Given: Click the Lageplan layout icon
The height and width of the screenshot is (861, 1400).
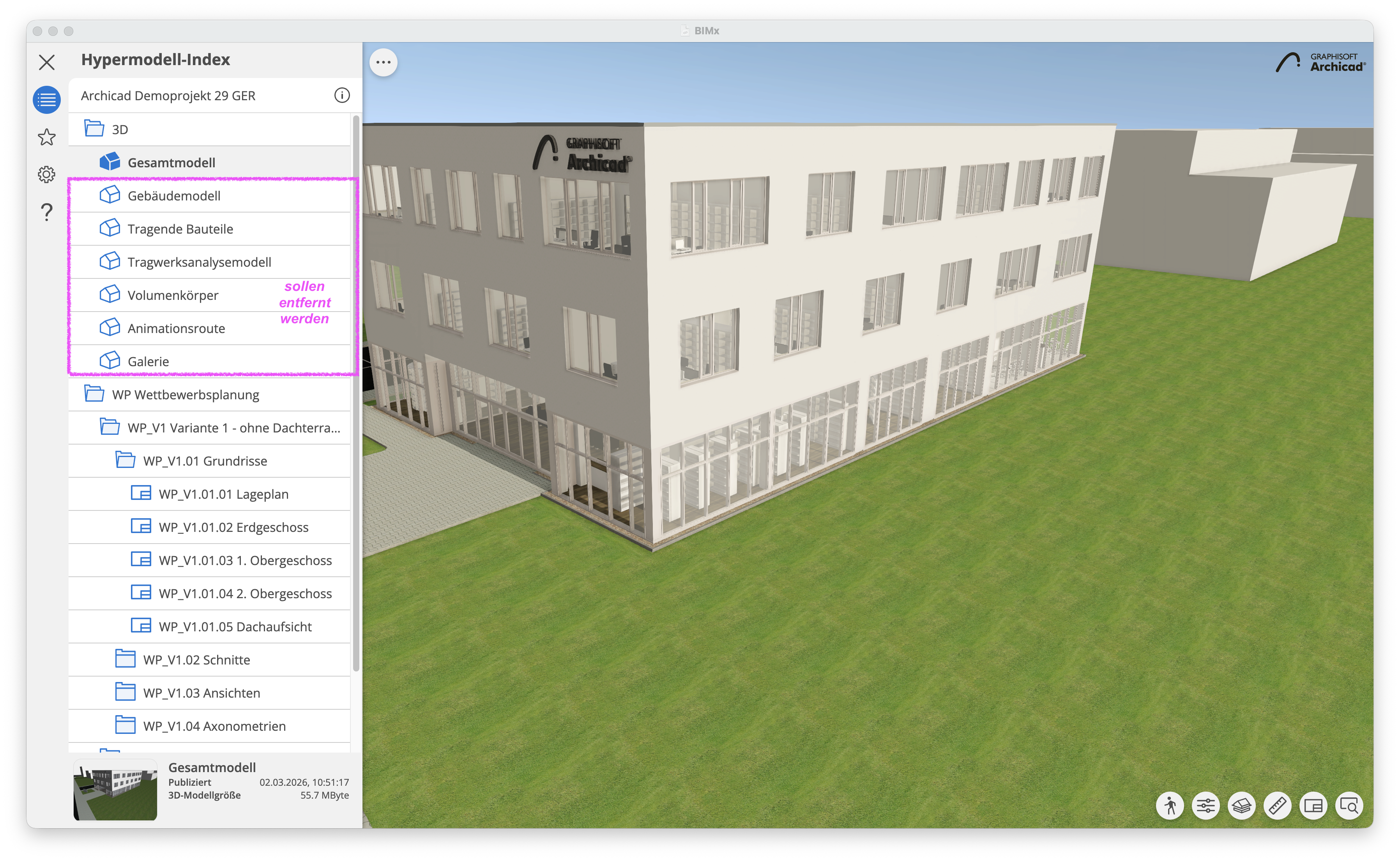Looking at the screenshot, I should [141, 493].
